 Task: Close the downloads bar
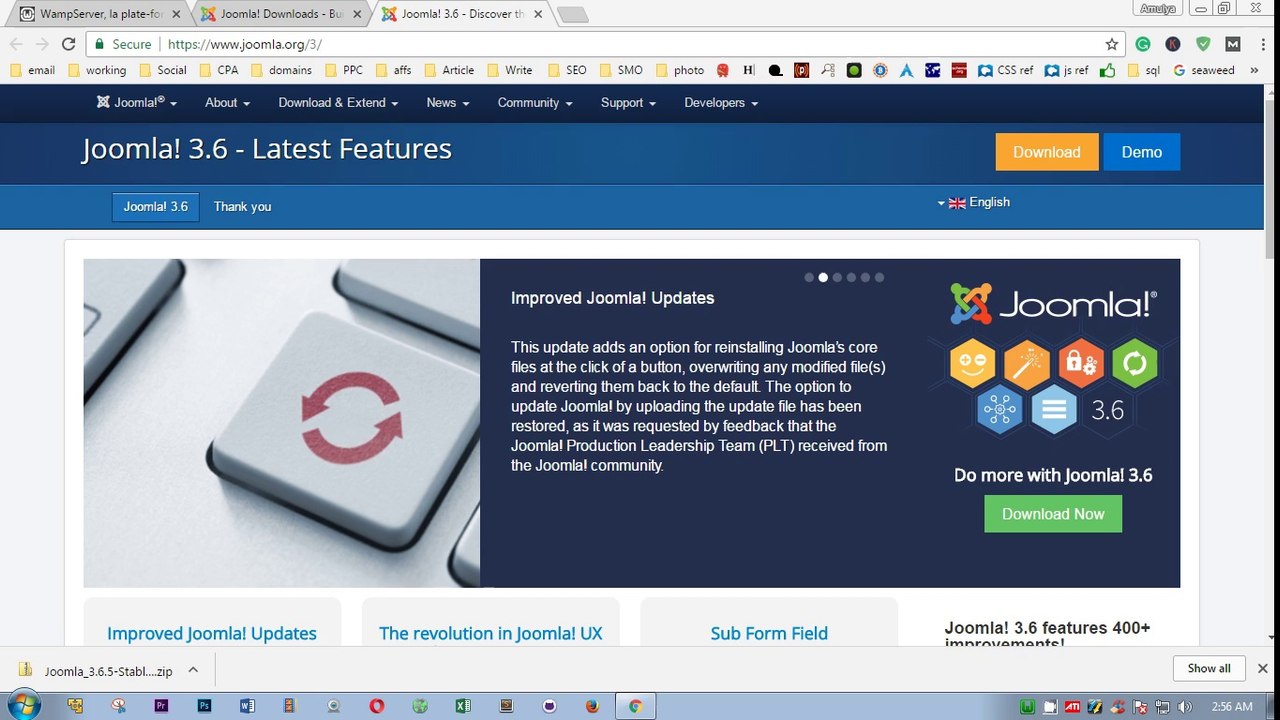tap(1262, 668)
